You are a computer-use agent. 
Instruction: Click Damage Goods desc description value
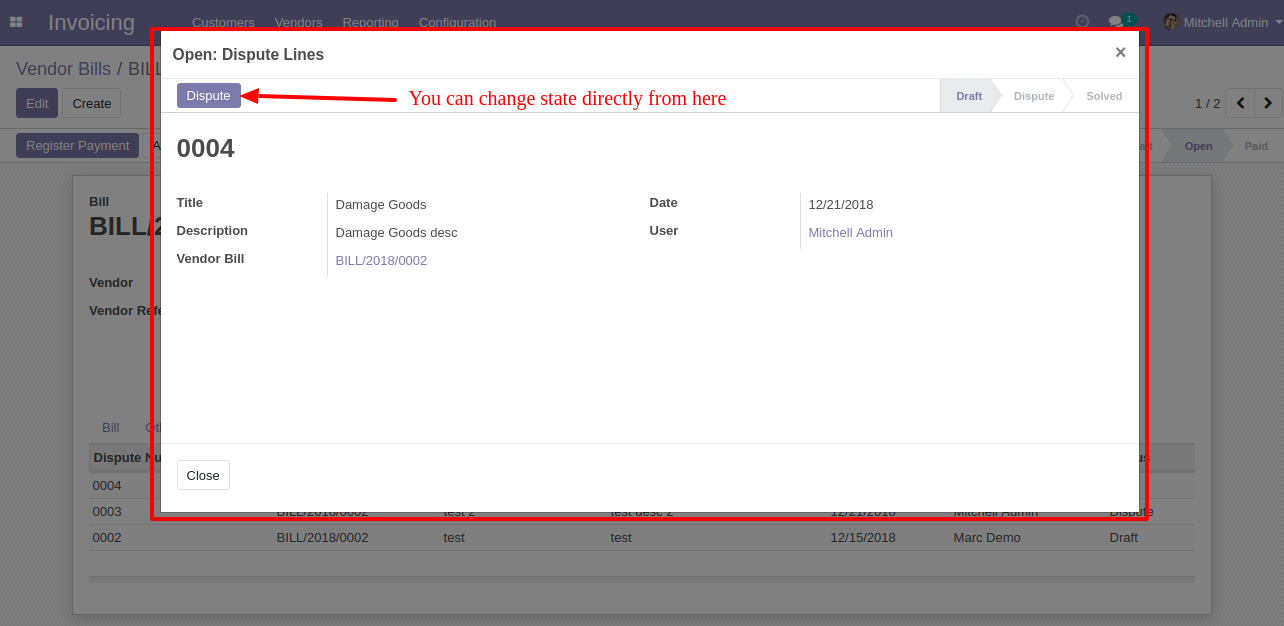tap(396, 232)
